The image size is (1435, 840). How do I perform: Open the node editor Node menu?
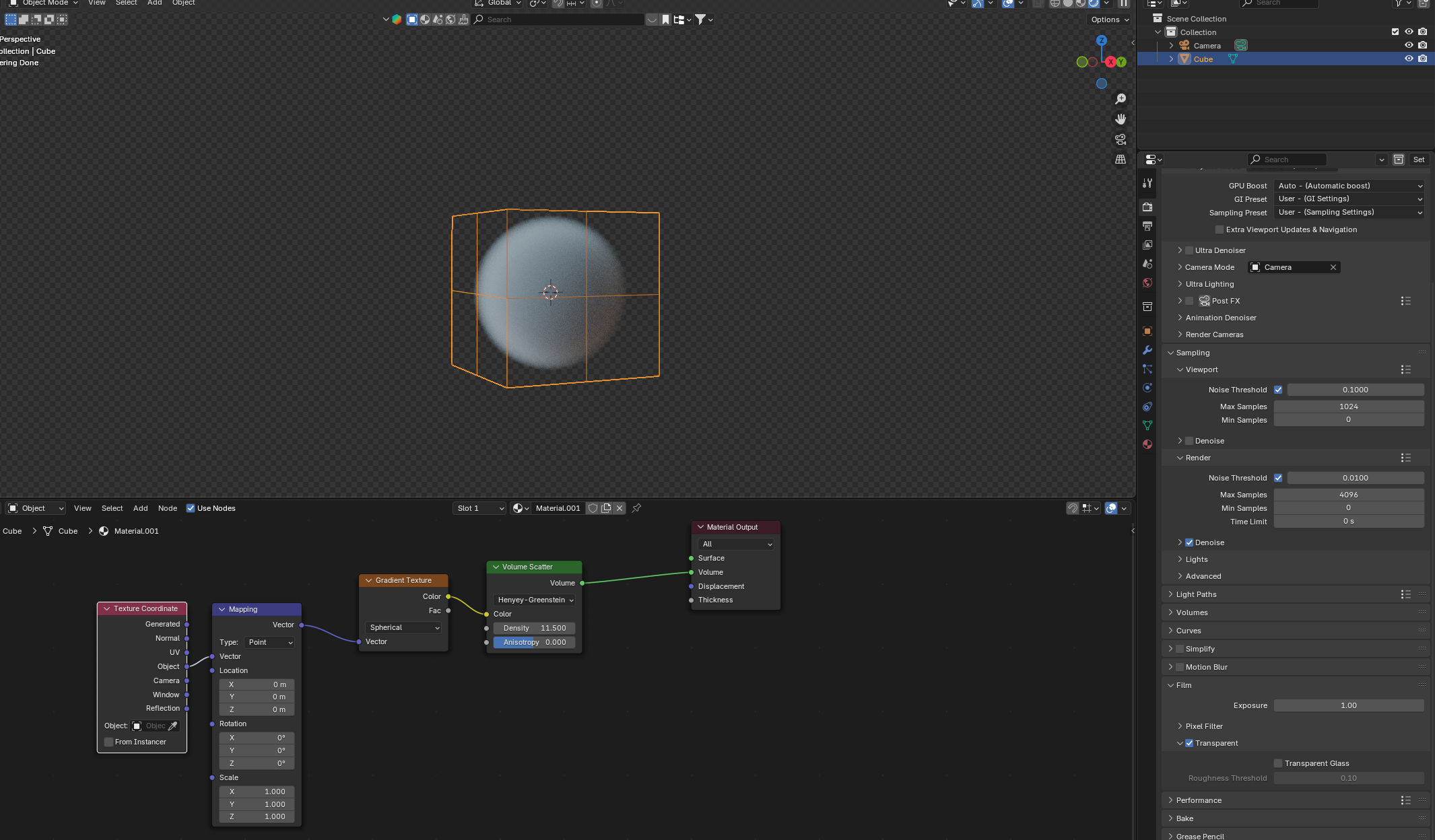pyautogui.click(x=168, y=508)
